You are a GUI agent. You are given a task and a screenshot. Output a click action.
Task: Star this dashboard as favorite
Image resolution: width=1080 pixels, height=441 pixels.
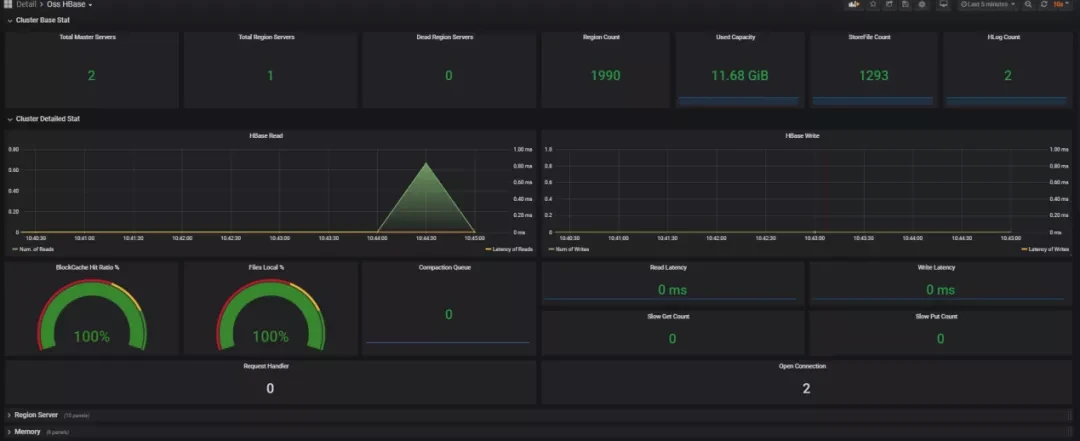tap(873, 5)
